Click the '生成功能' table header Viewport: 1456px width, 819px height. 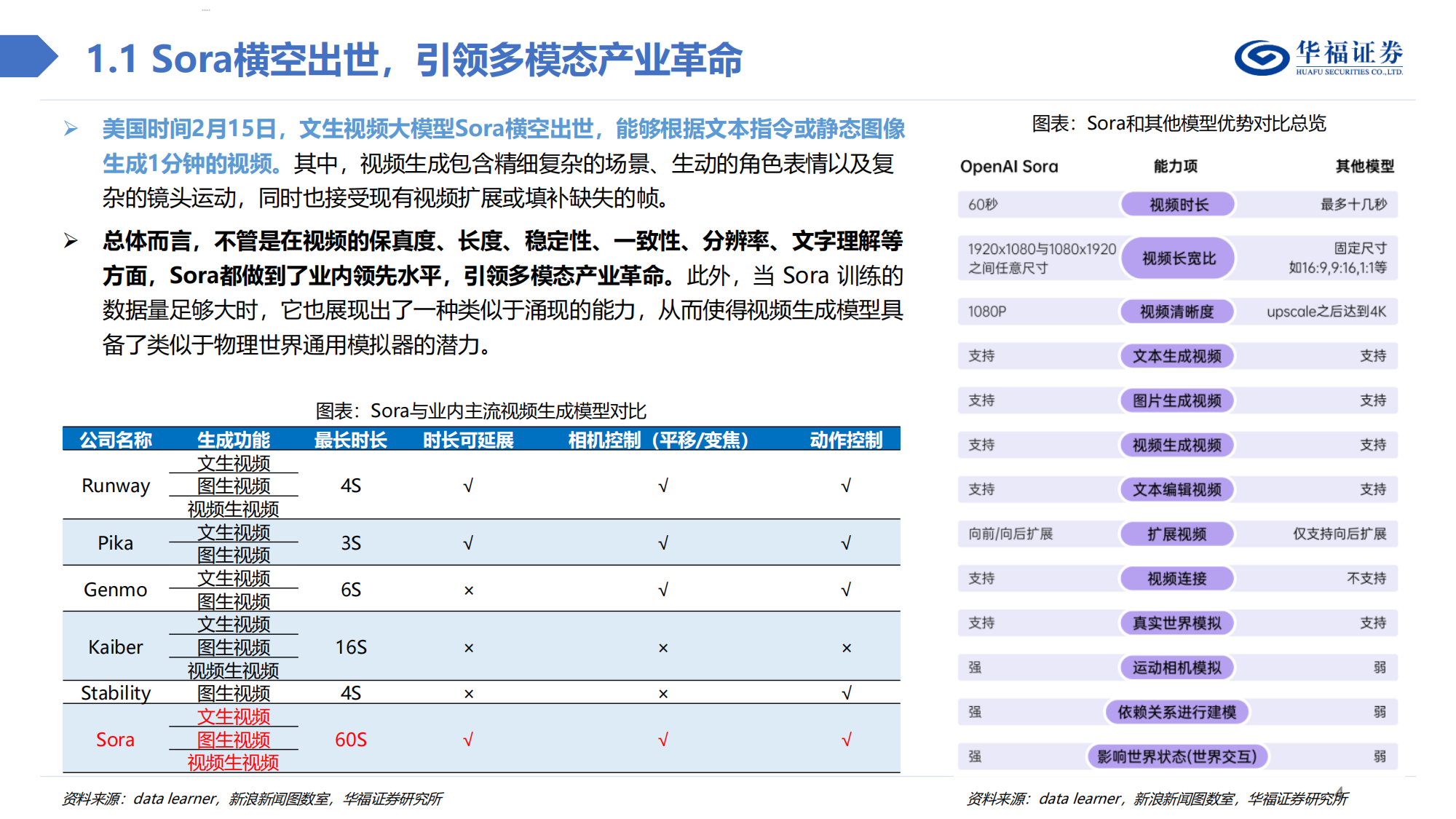(234, 440)
